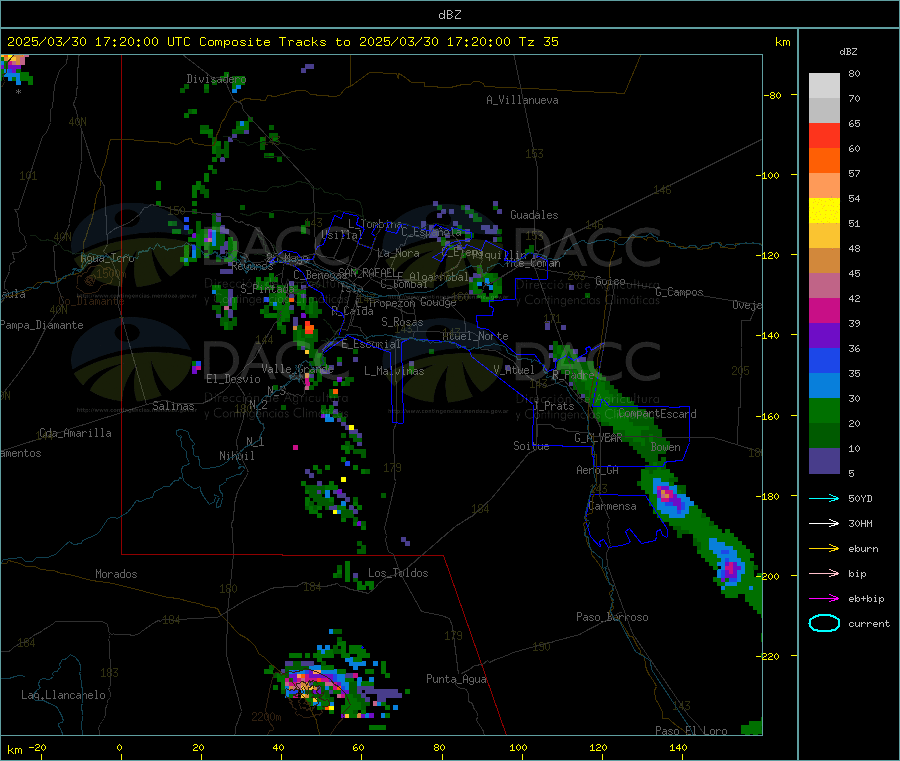Click the dBZ title at top

click(449, 15)
